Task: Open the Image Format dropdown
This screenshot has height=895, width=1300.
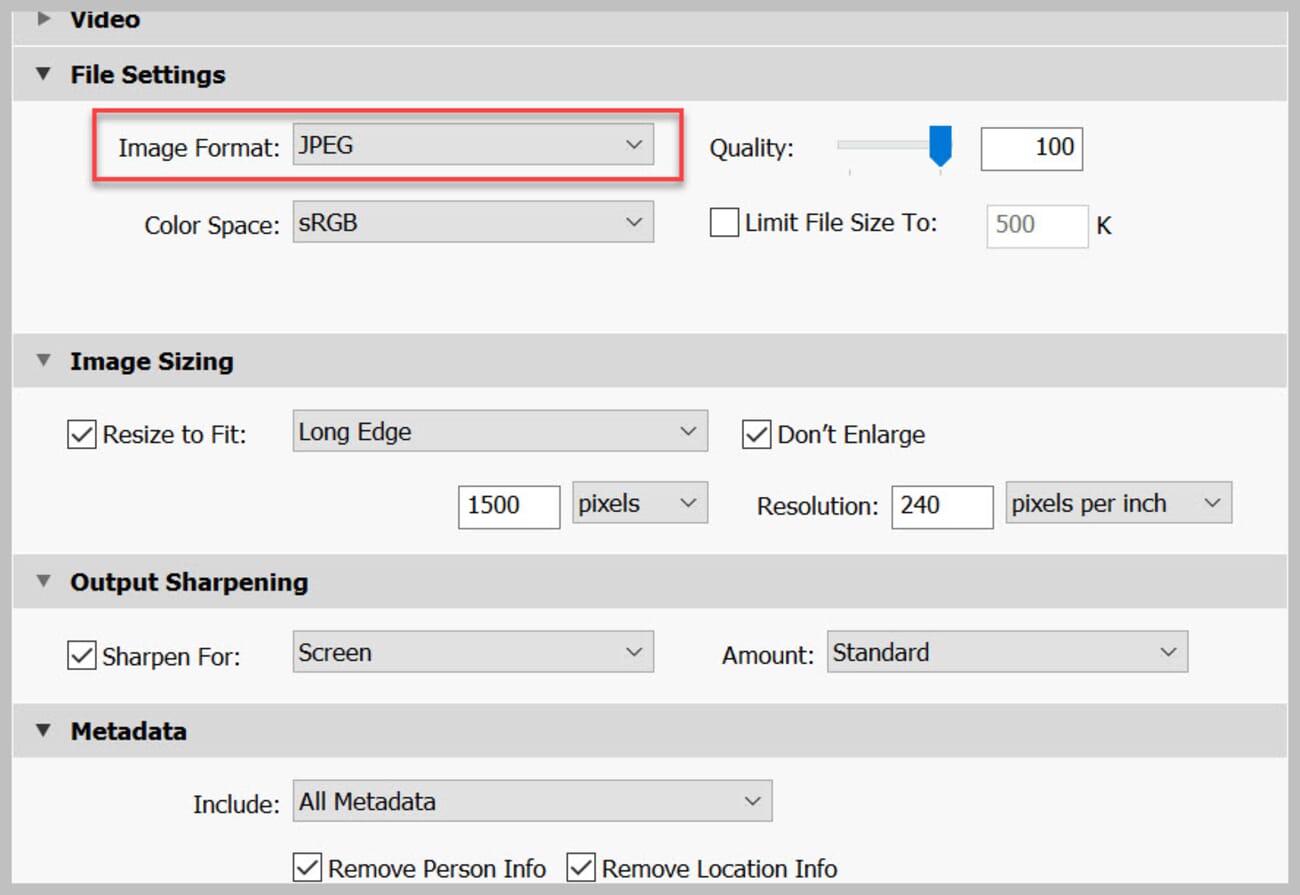Action: pyautogui.click(x=473, y=145)
